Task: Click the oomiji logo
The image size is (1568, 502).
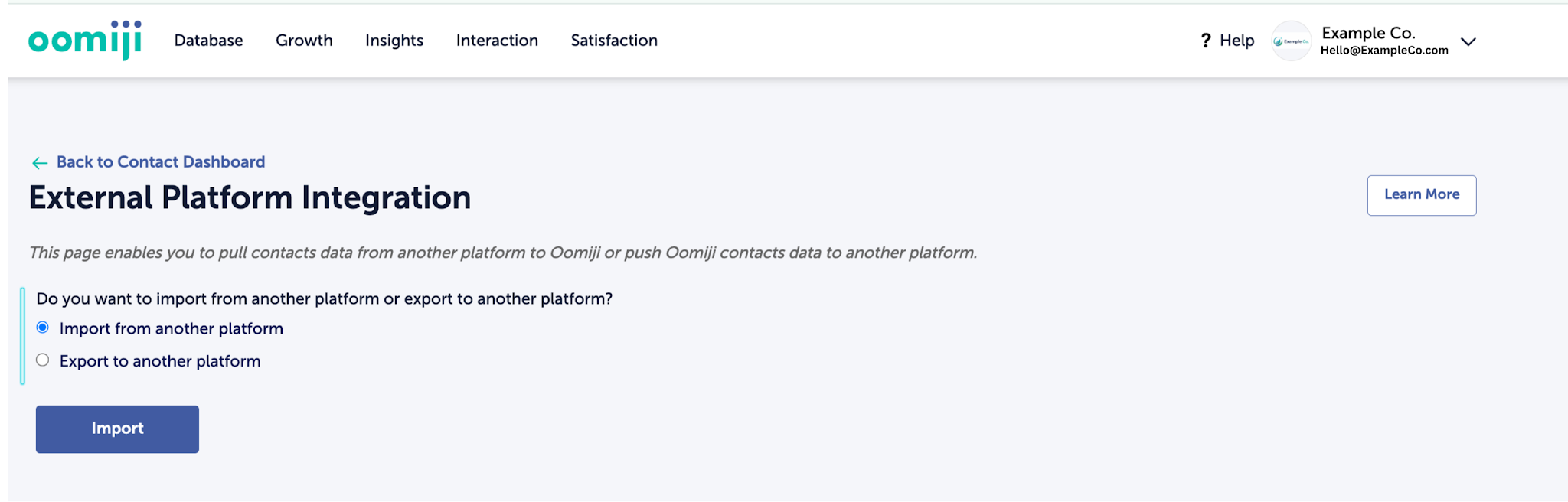Action: 85,41
